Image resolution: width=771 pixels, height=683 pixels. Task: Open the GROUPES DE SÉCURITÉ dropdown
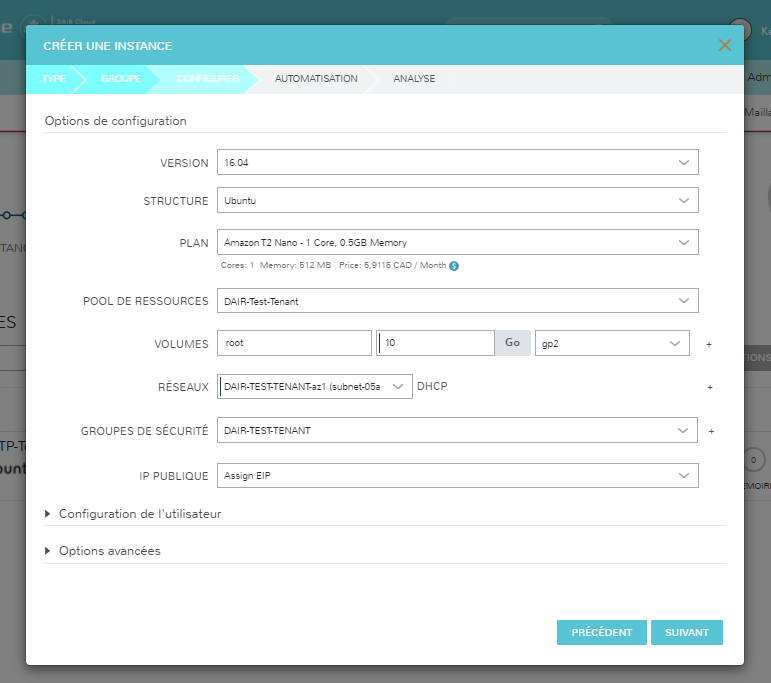pyautogui.click(x=457, y=431)
